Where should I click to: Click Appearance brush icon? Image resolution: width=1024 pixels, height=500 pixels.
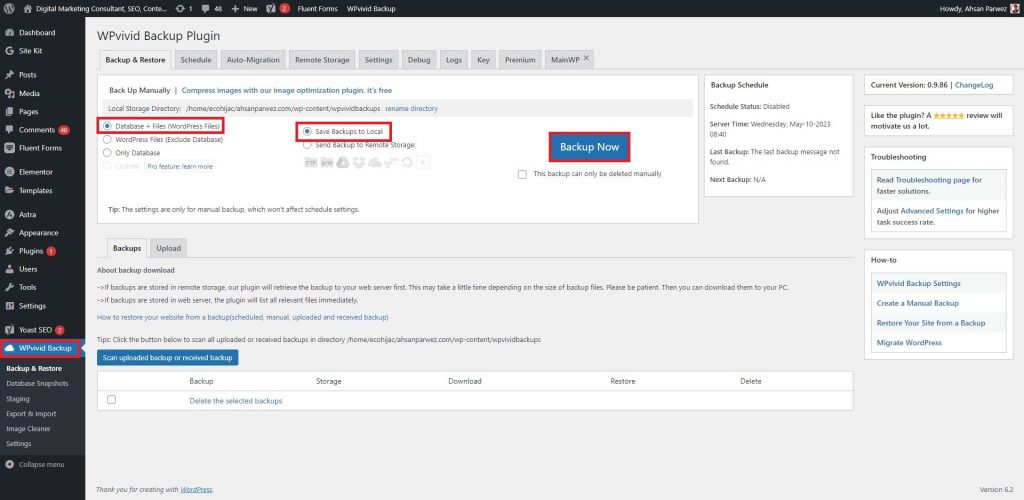(x=9, y=233)
